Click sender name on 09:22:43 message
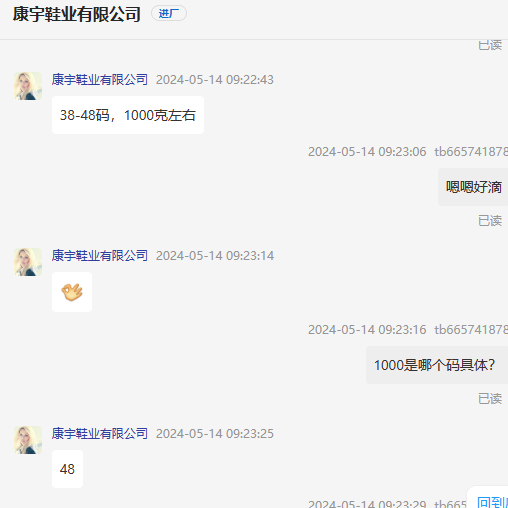The height and width of the screenshot is (508, 508). pos(100,80)
